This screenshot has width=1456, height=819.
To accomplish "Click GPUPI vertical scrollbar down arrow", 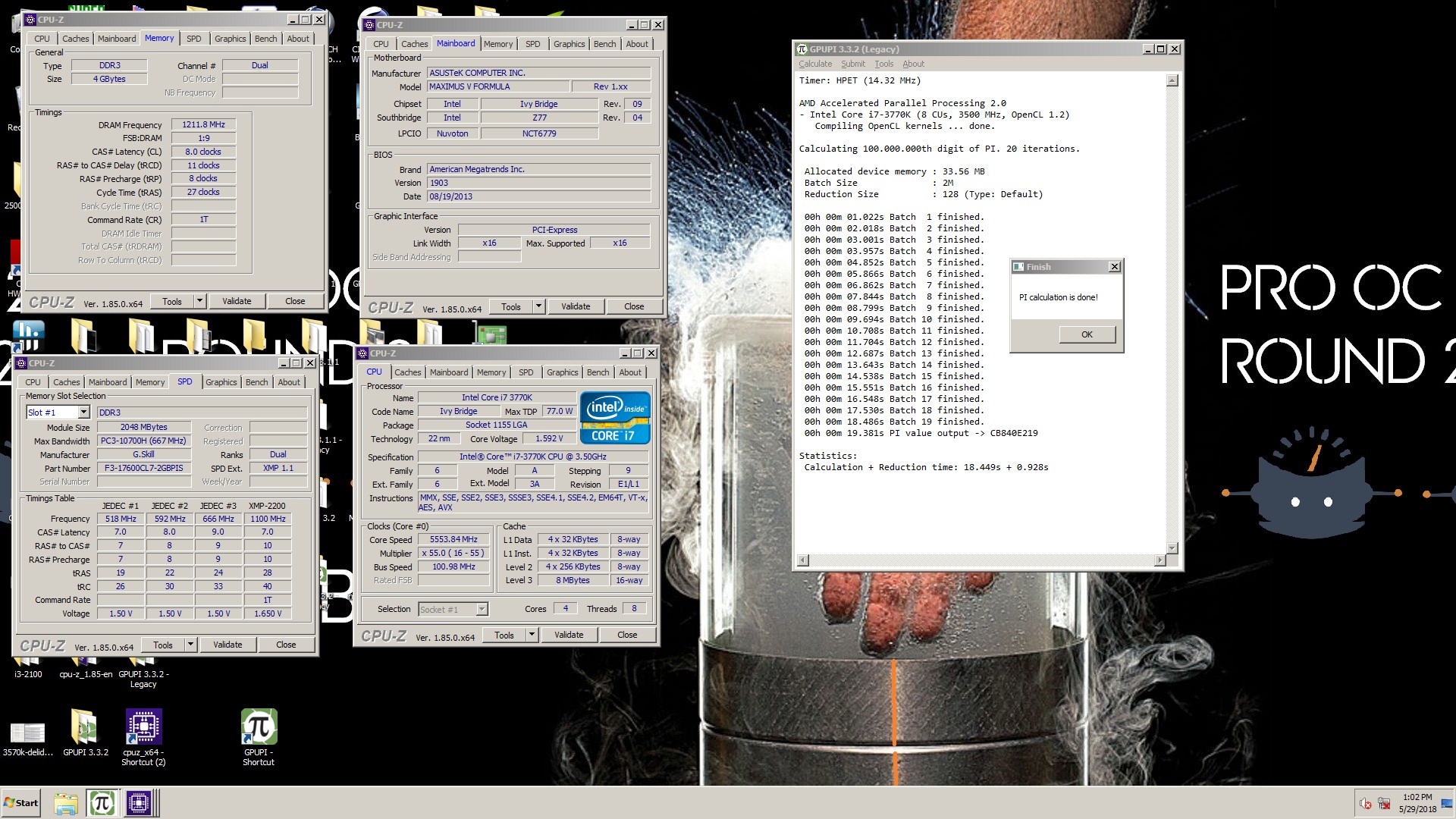I will 1172,548.
